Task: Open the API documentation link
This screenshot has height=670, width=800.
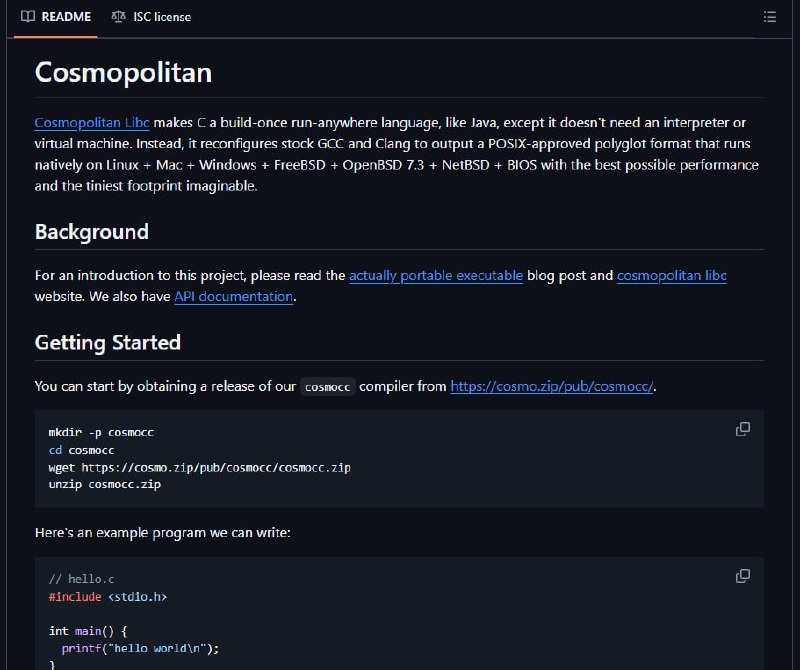Action: point(234,296)
